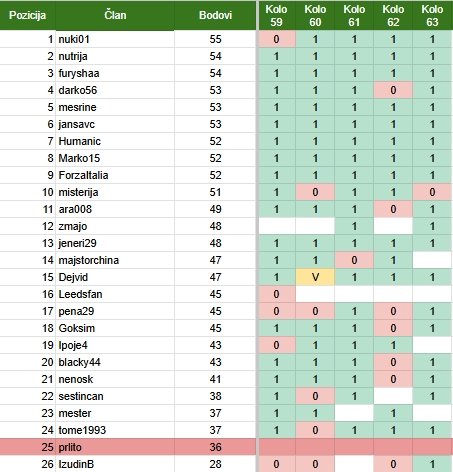453x472 pixels.
Task: Select nuki01's red 0 in Kolo 59
Action: pyautogui.click(x=276, y=39)
